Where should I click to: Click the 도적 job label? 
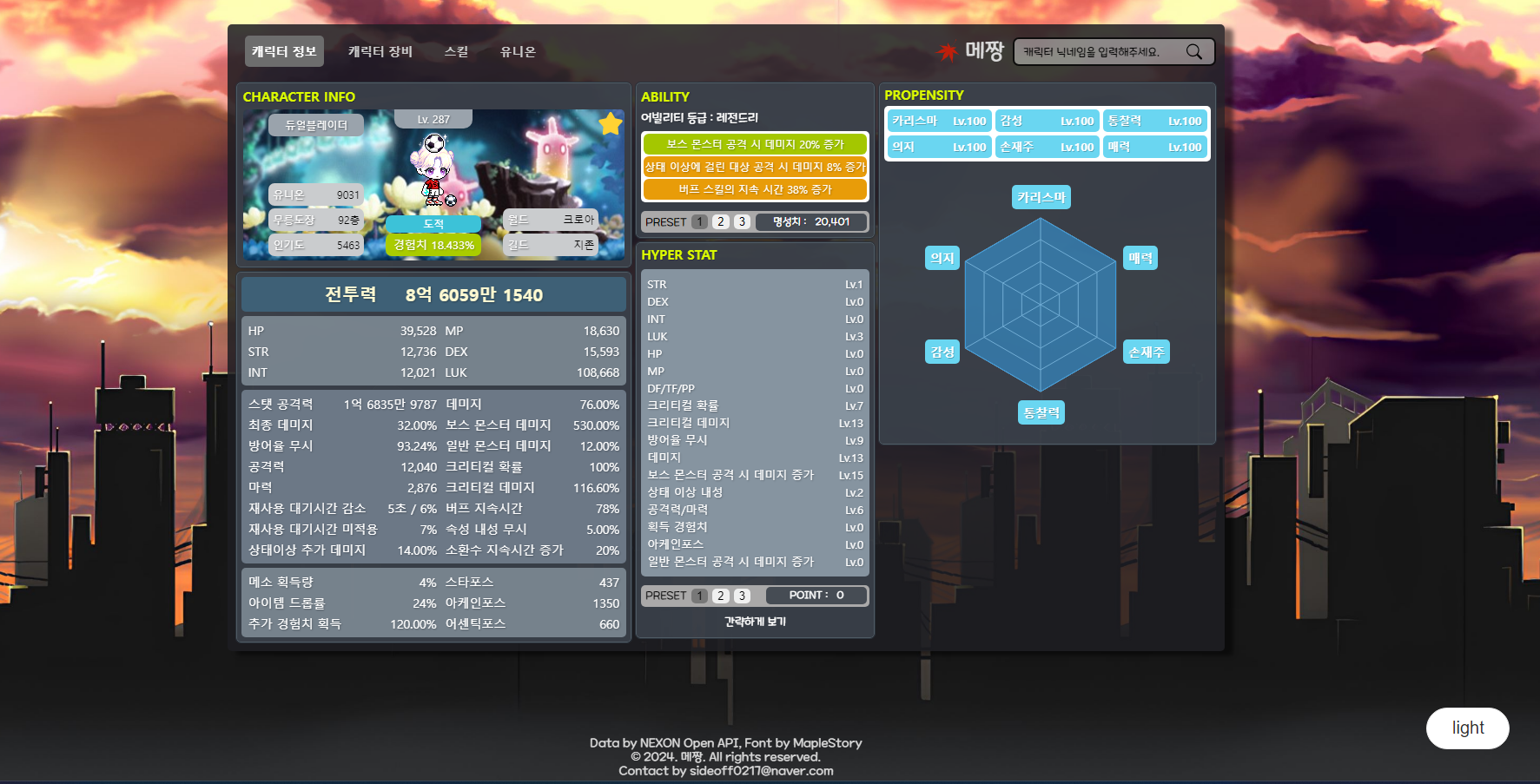[x=433, y=224]
